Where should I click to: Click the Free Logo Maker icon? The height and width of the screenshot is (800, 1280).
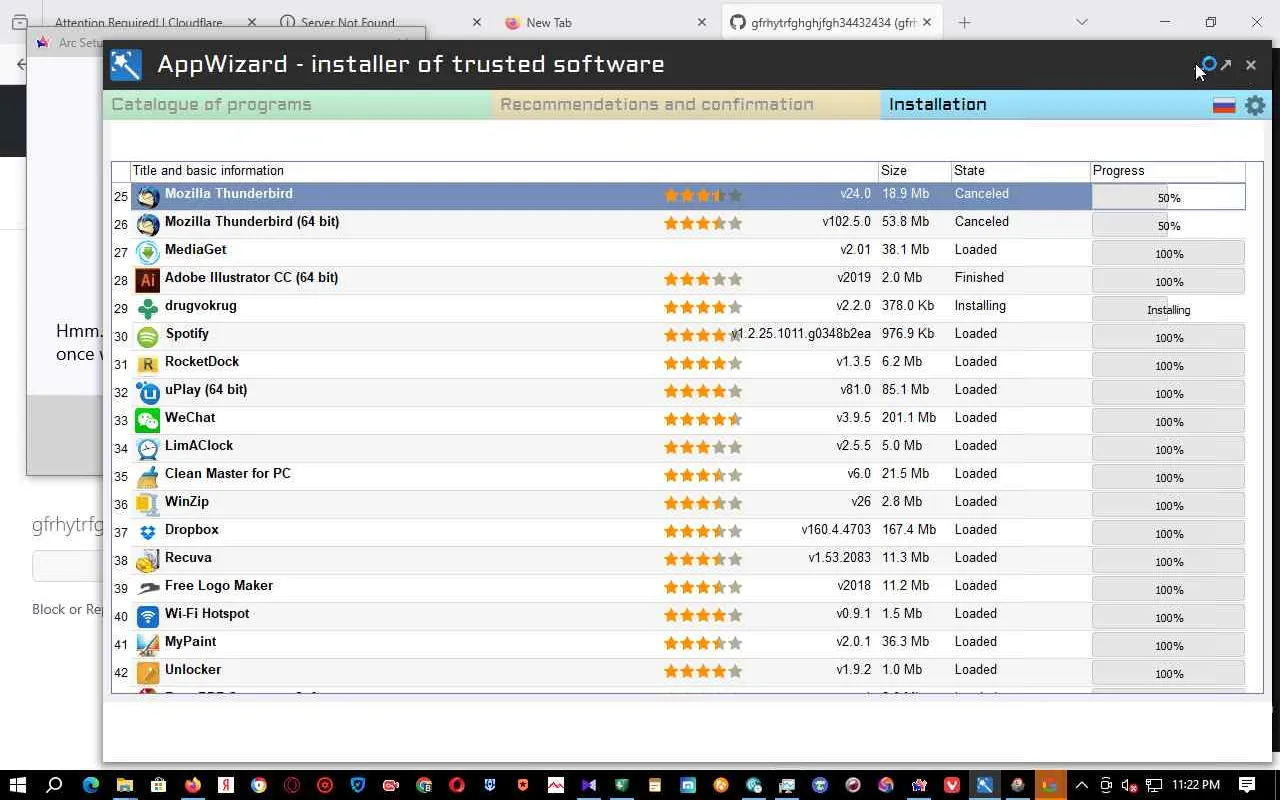[x=148, y=588]
